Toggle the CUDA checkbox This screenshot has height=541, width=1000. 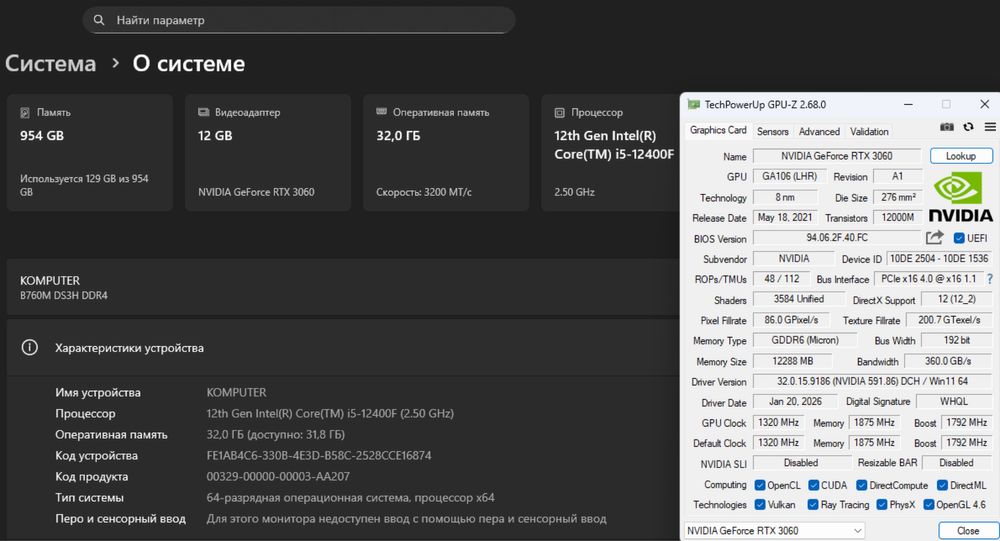click(x=813, y=485)
